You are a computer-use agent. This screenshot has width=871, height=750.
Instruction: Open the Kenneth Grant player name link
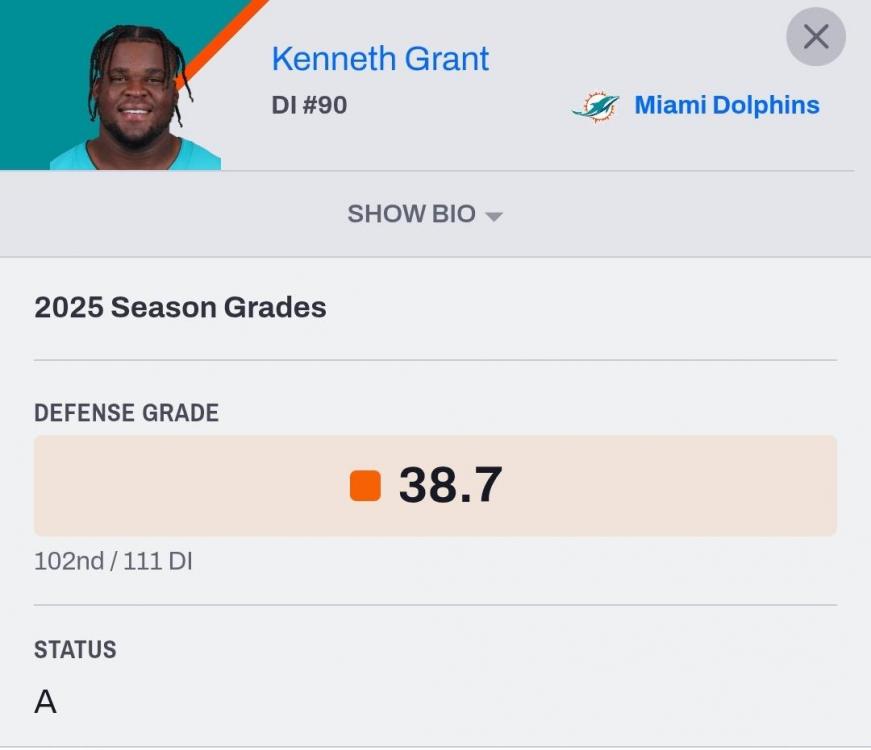[380, 59]
